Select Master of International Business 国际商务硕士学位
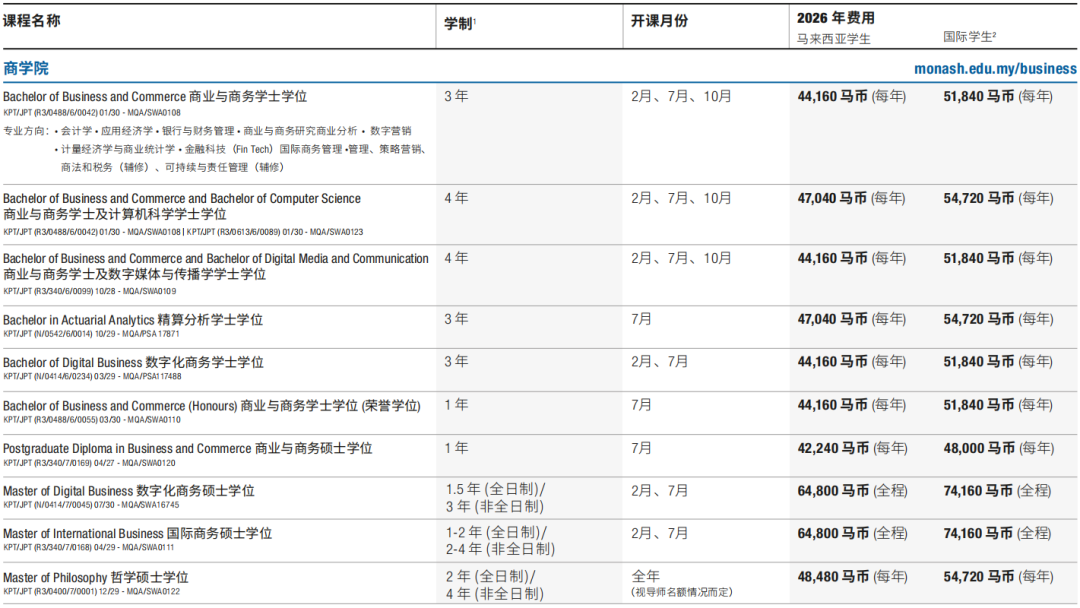Viewport: 1080px width, 608px height. click(x=137, y=534)
